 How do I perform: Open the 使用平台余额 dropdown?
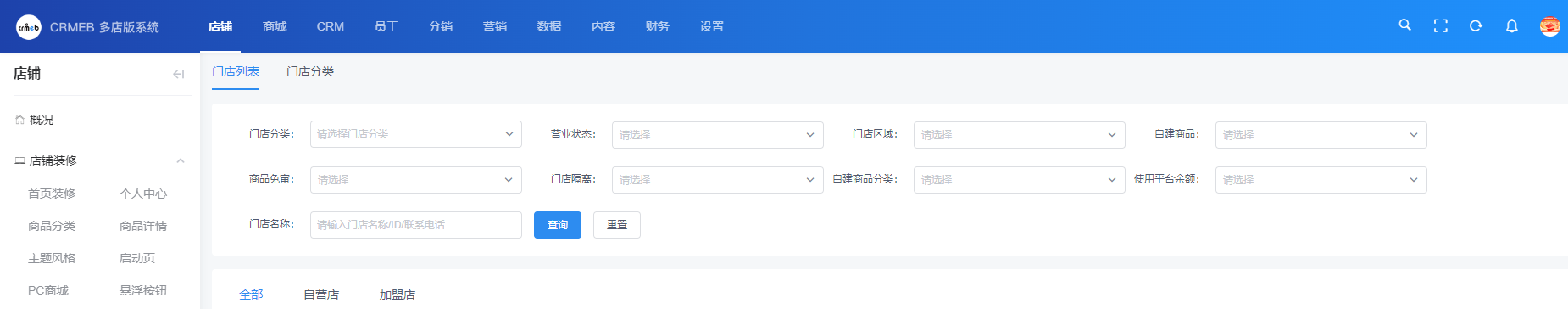(x=1321, y=180)
